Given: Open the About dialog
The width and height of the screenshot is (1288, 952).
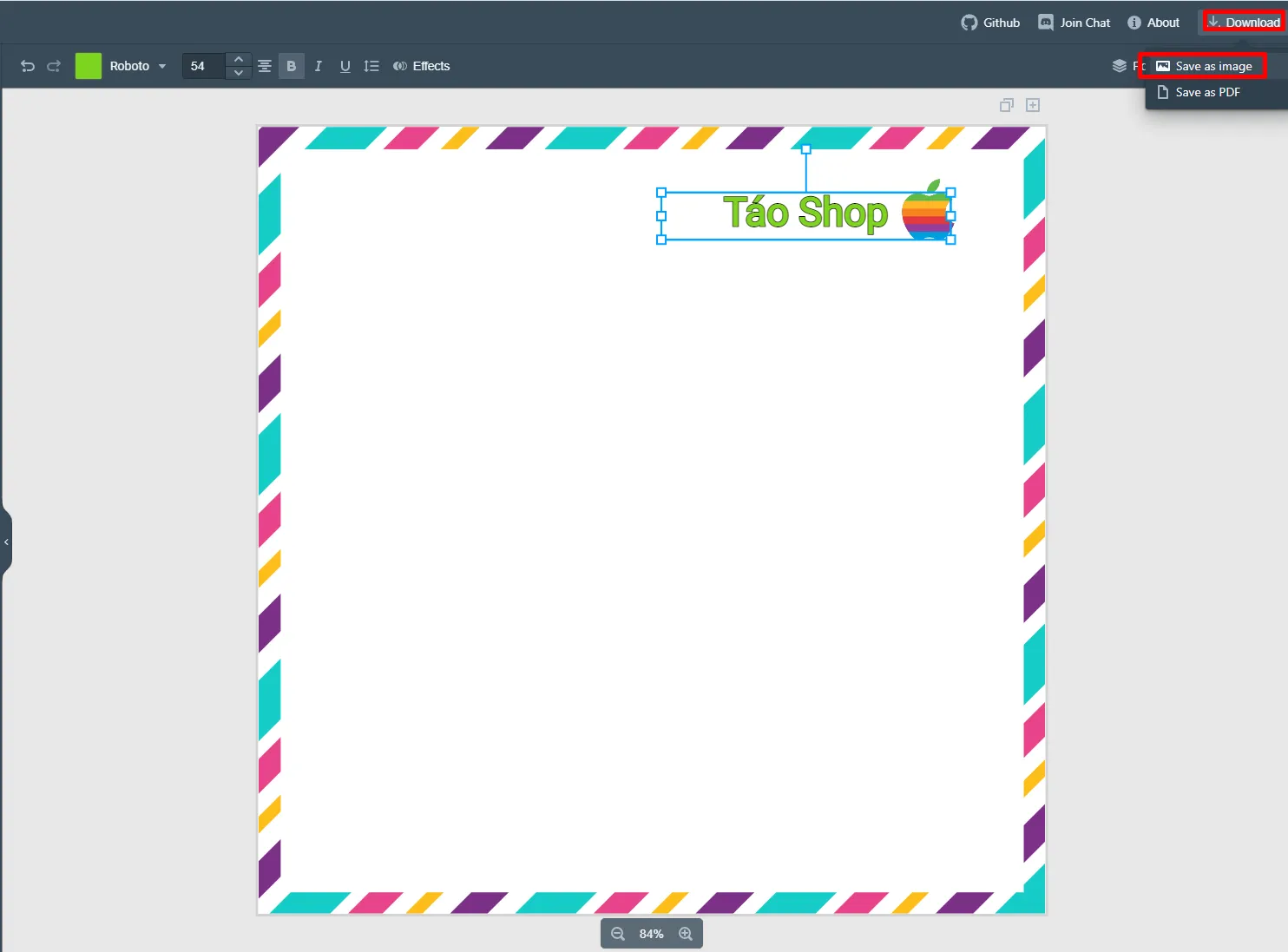Looking at the screenshot, I should 1153,23.
